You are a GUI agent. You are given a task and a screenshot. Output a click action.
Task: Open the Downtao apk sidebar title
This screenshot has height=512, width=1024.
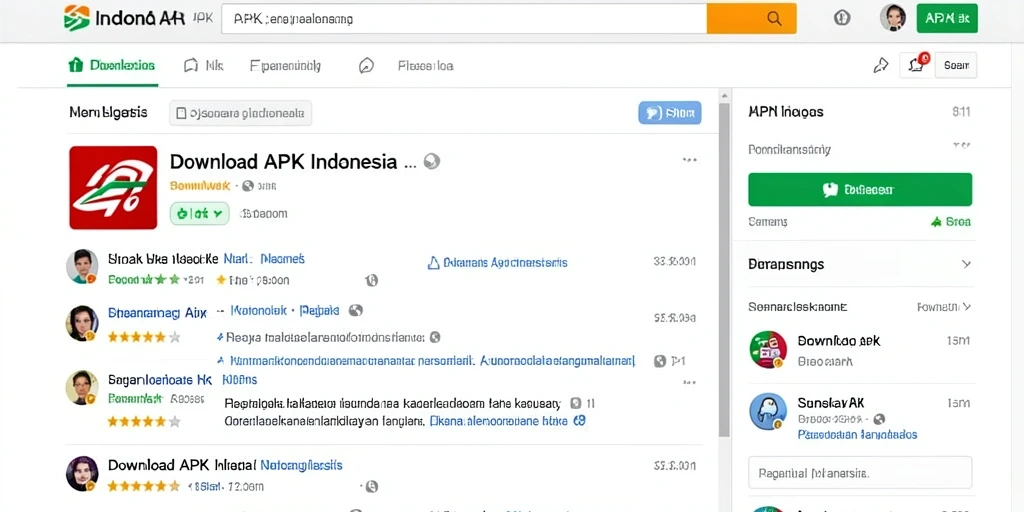(x=839, y=341)
